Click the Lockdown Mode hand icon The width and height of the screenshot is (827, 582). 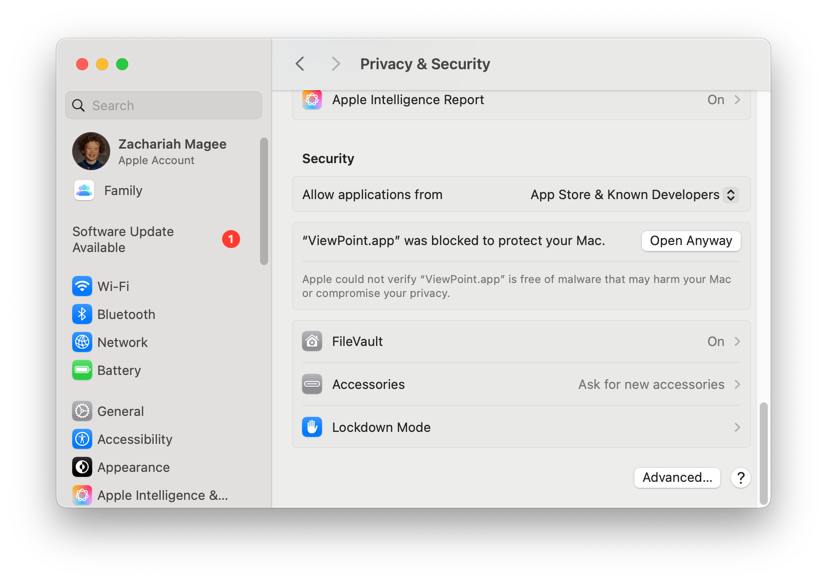pyautogui.click(x=312, y=427)
